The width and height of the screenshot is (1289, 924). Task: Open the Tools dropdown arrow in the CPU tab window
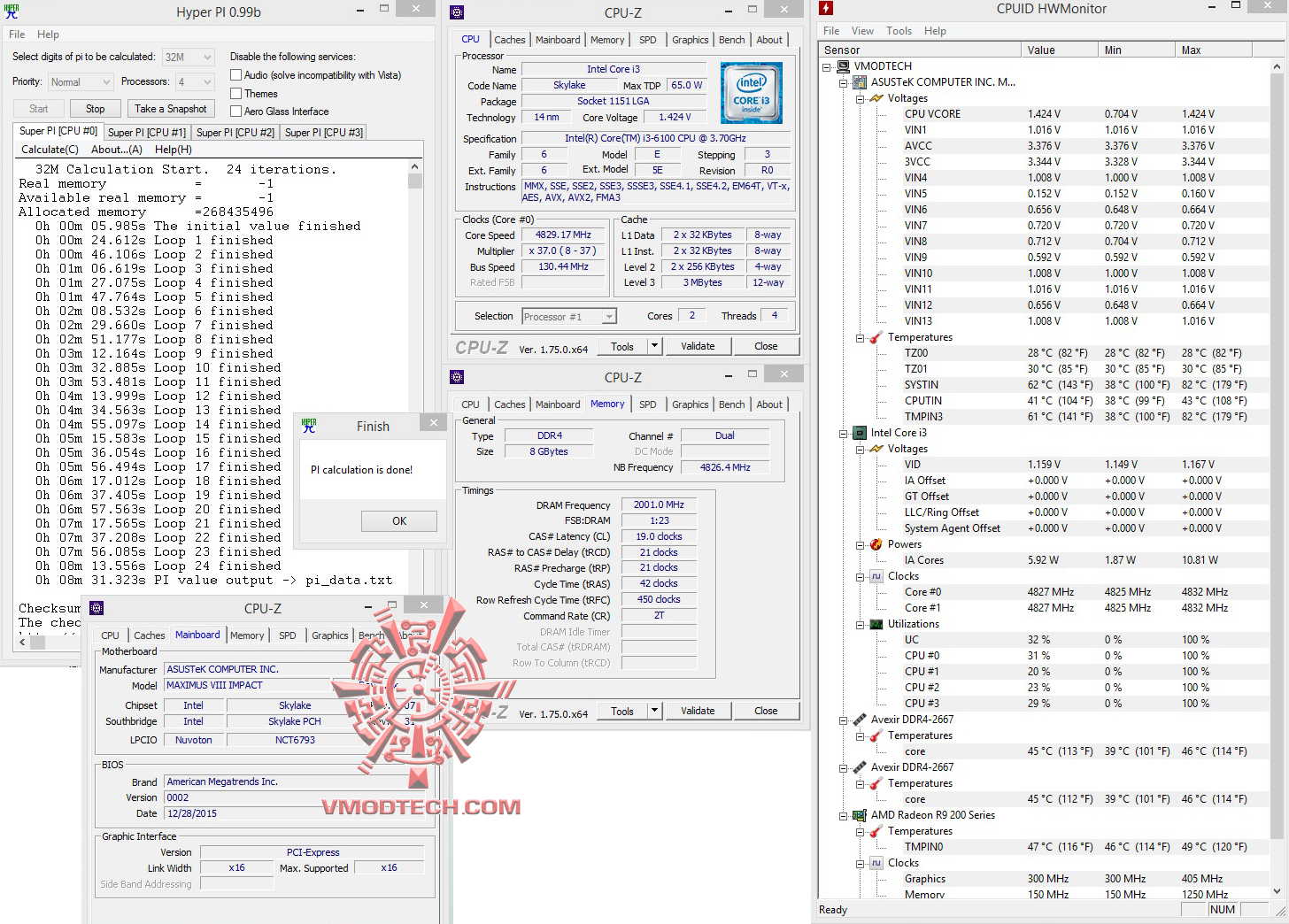point(654,346)
